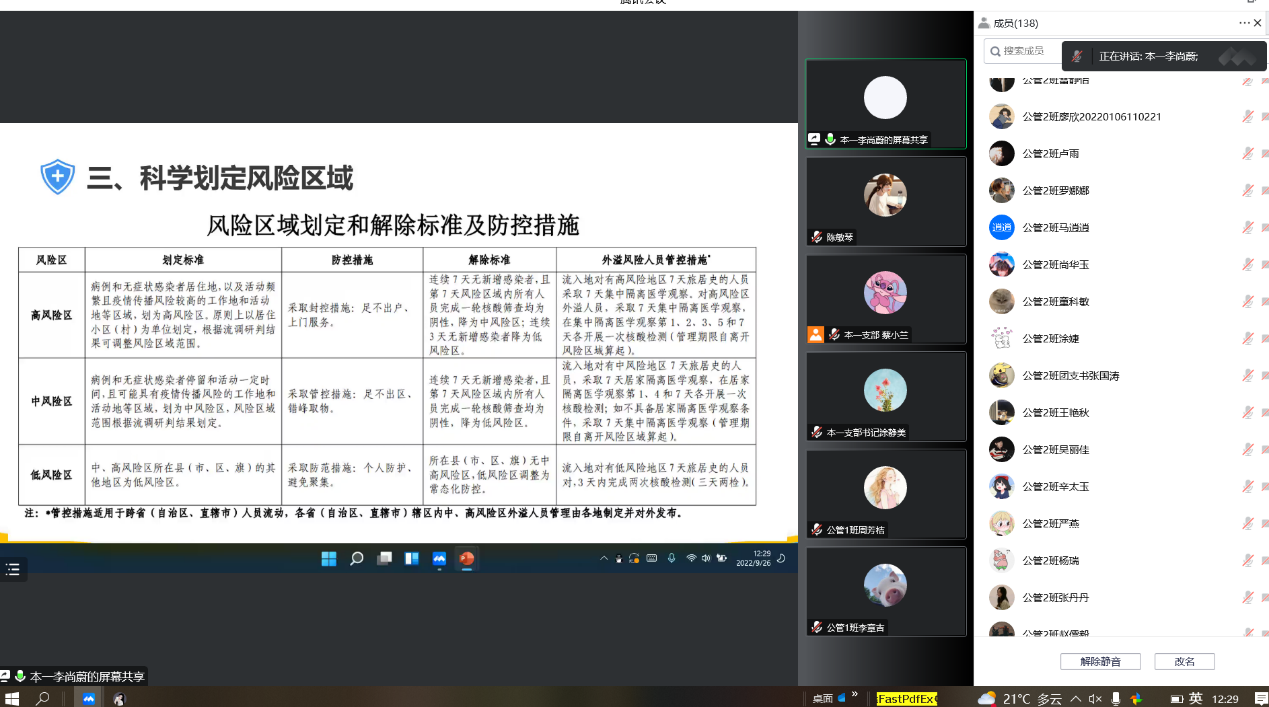Click the 改名 (rename) button
The width and height of the screenshot is (1269, 707).
pos(1184,662)
